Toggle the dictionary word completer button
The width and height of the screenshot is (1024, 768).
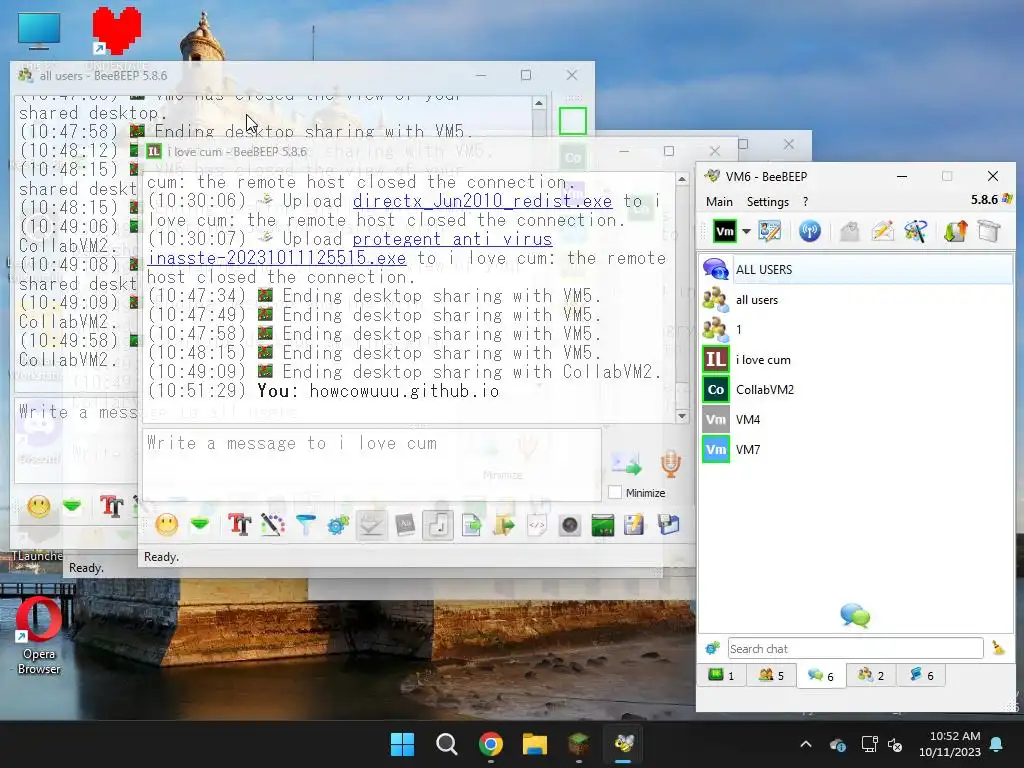405,524
